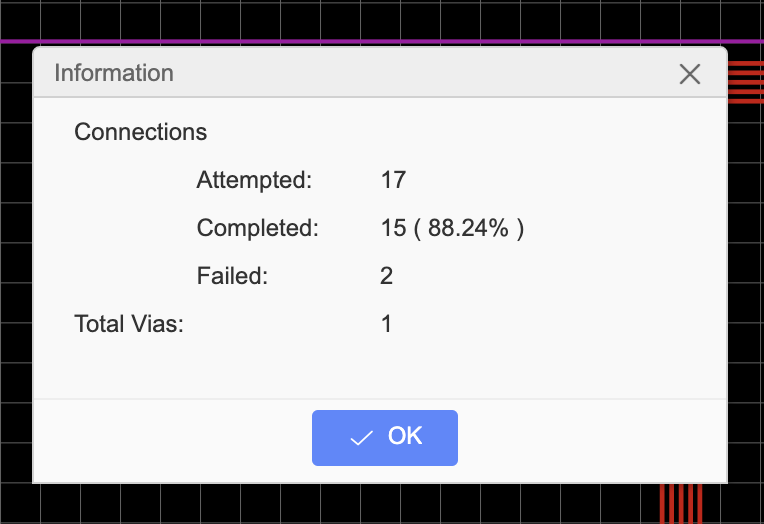Close the Information dialog with X
764x524 pixels.
click(x=689, y=74)
